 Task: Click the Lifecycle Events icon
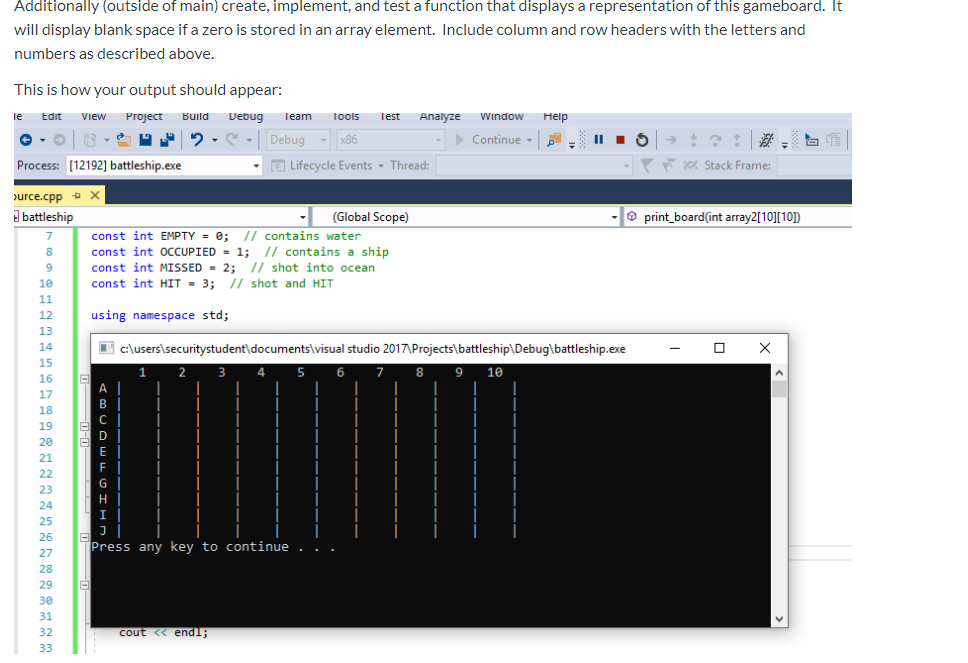(278, 165)
